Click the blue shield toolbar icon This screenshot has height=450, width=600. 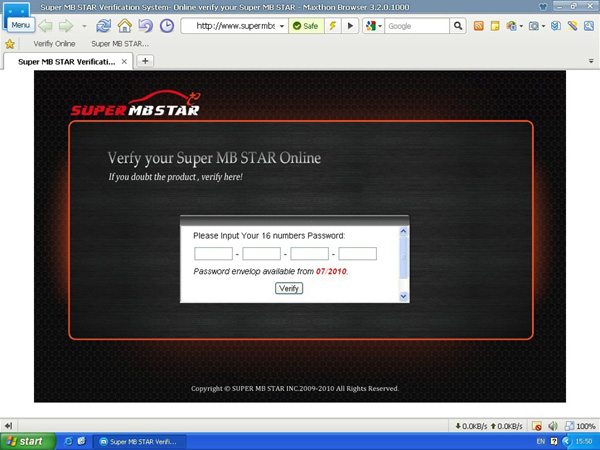tap(556, 26)
